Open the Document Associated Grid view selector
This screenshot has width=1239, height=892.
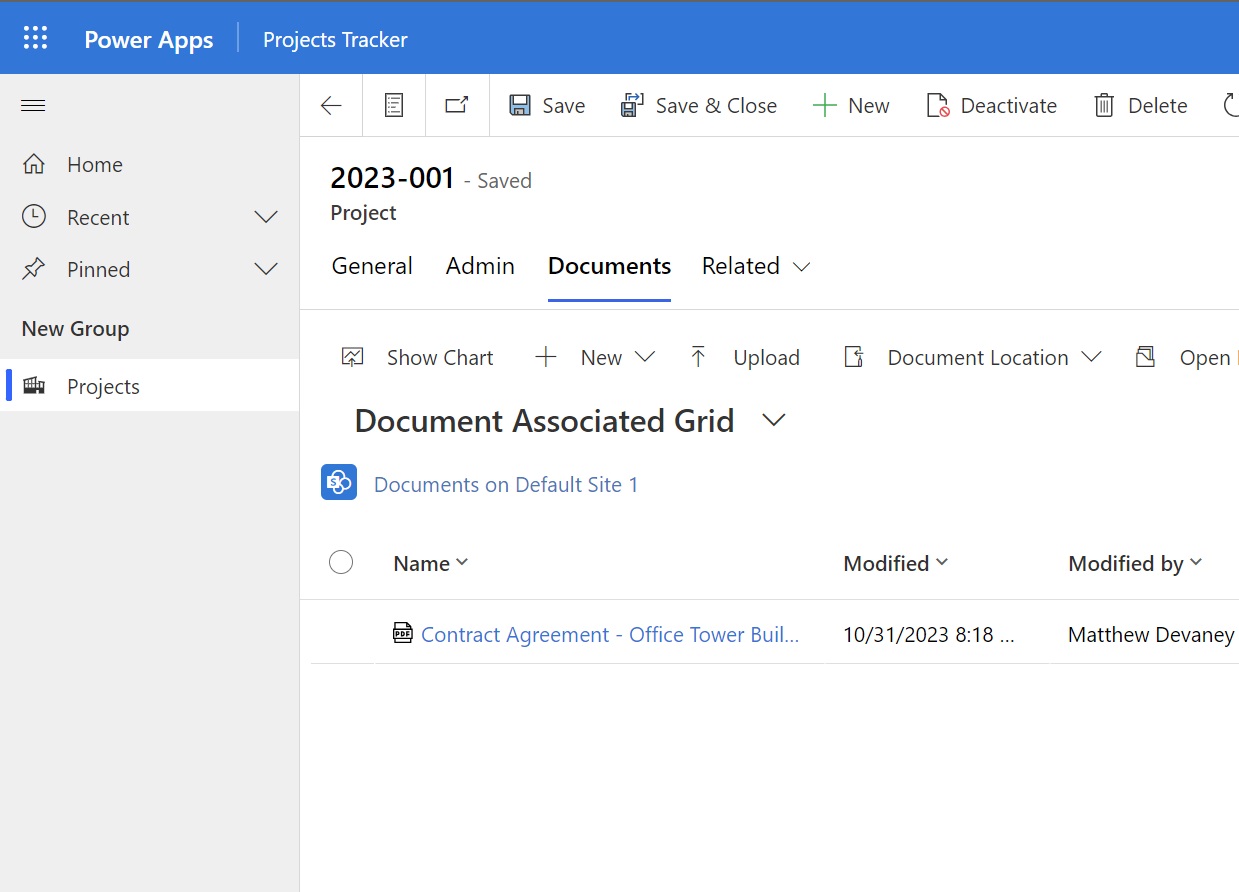(x=773, y=421)
